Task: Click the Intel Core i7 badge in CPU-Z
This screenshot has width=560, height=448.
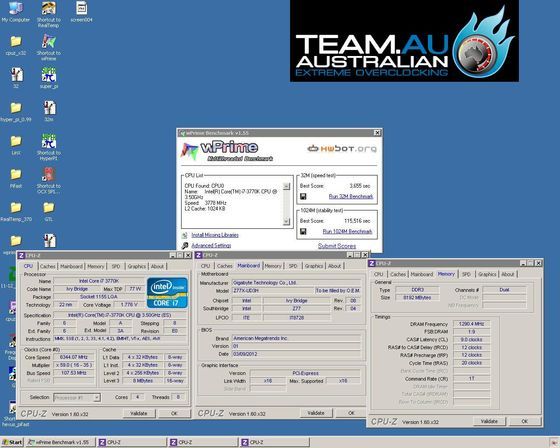Action: point(168,293)
